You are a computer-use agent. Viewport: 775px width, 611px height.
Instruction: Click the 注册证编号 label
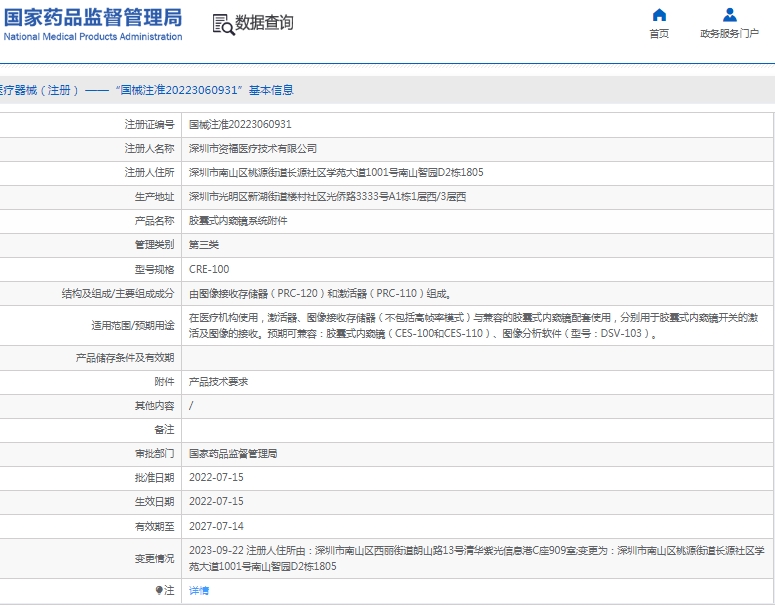(149, 125)
